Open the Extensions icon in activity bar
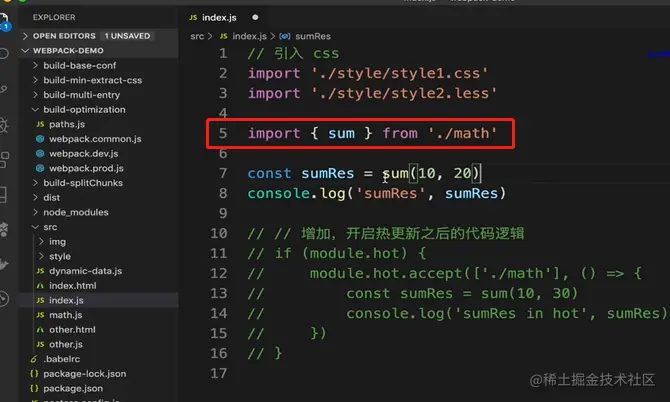The width and height of the screenshot is (670, 402). tap(4, 160)
